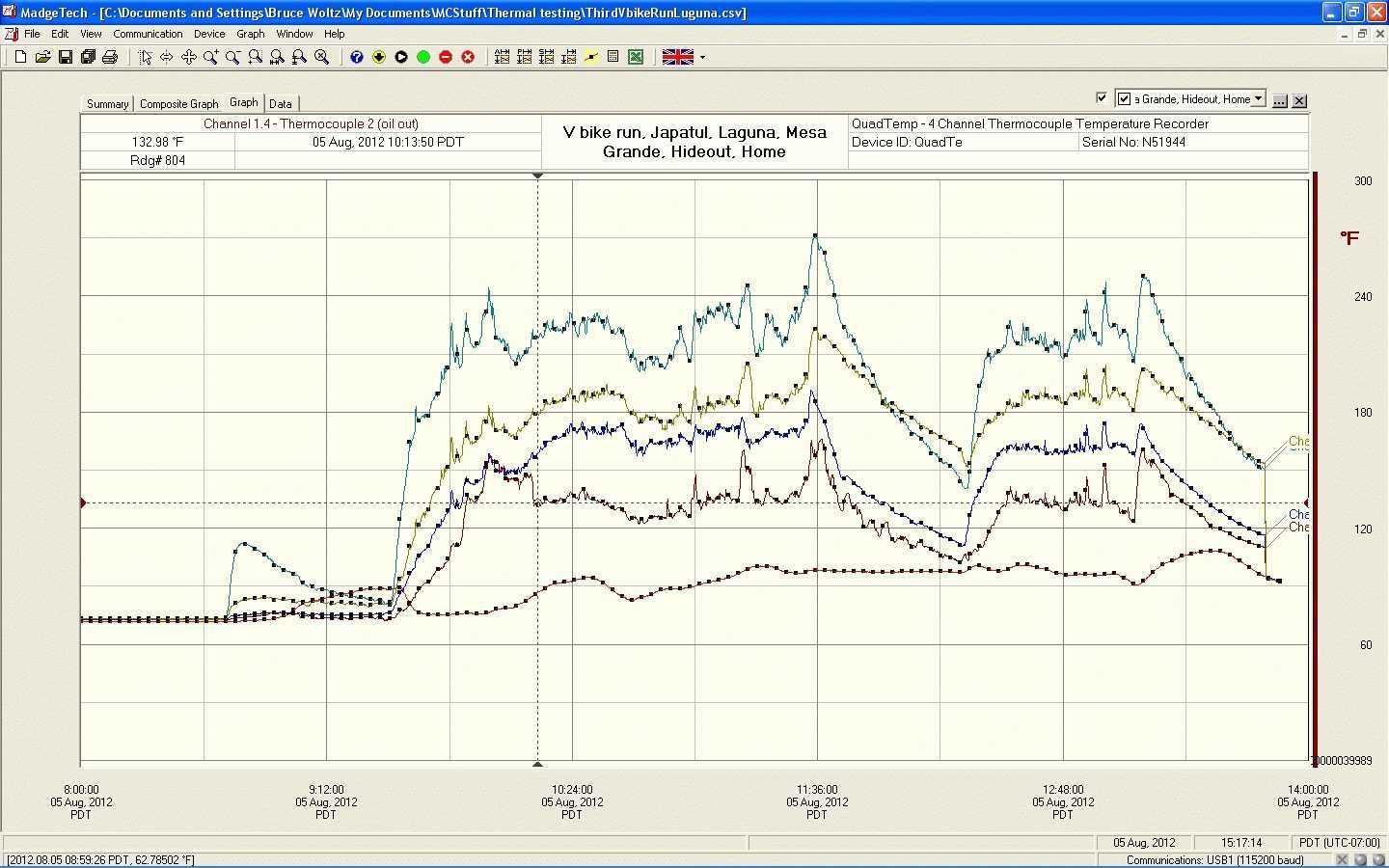Click the Save floppy disk icon

point(65,57)
